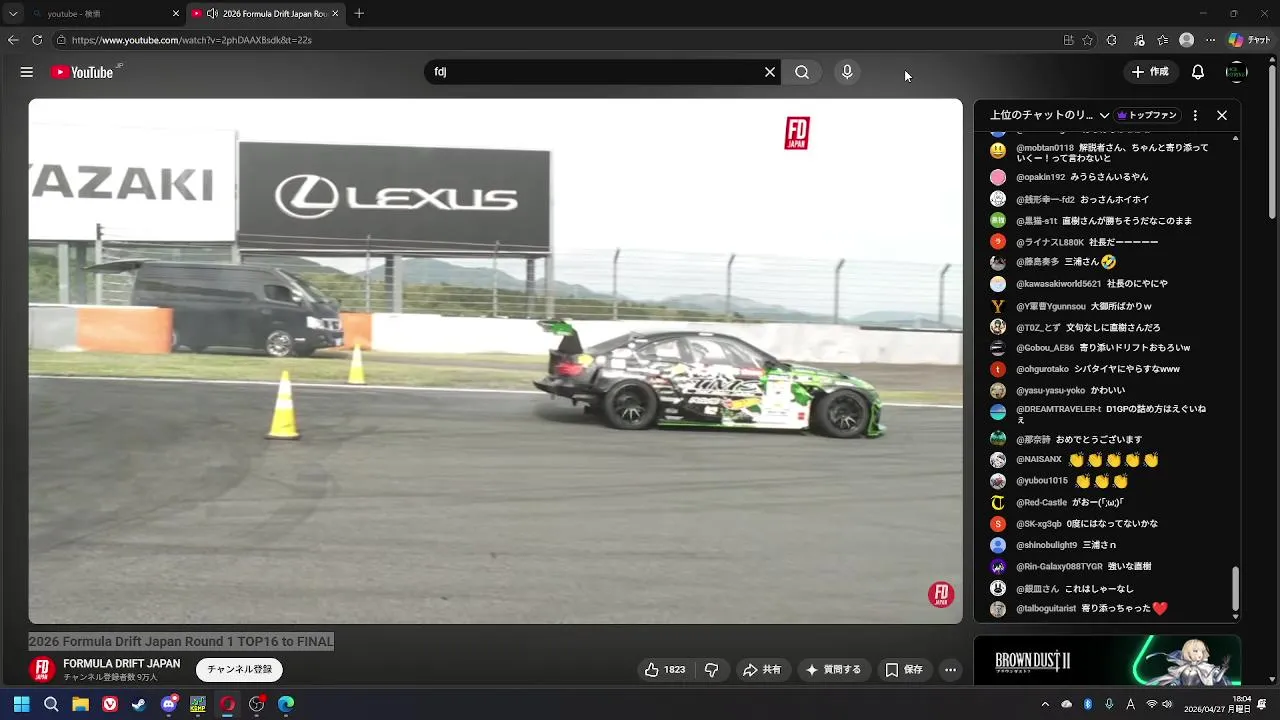Expand the 上位のチャットのリプレイ dropdown
This screenshot has height=720, width=1280.
click(1050, 115)
